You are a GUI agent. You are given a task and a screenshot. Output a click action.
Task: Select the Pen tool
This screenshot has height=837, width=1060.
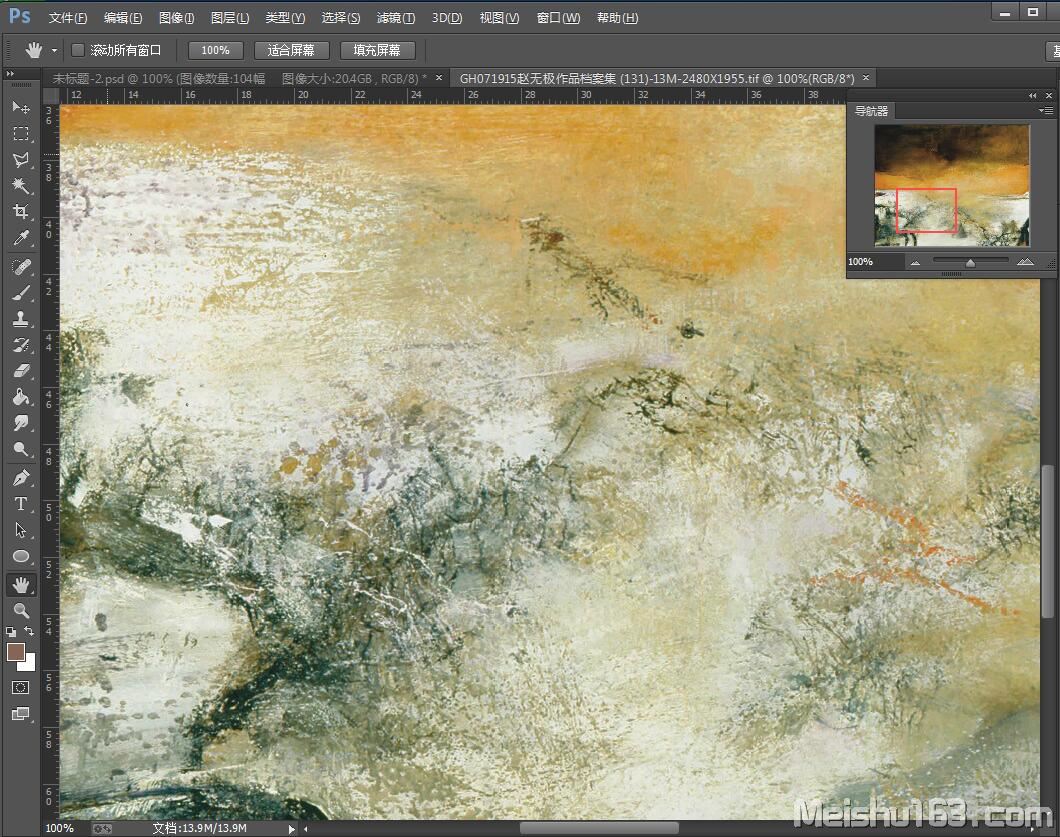point(21,478)
